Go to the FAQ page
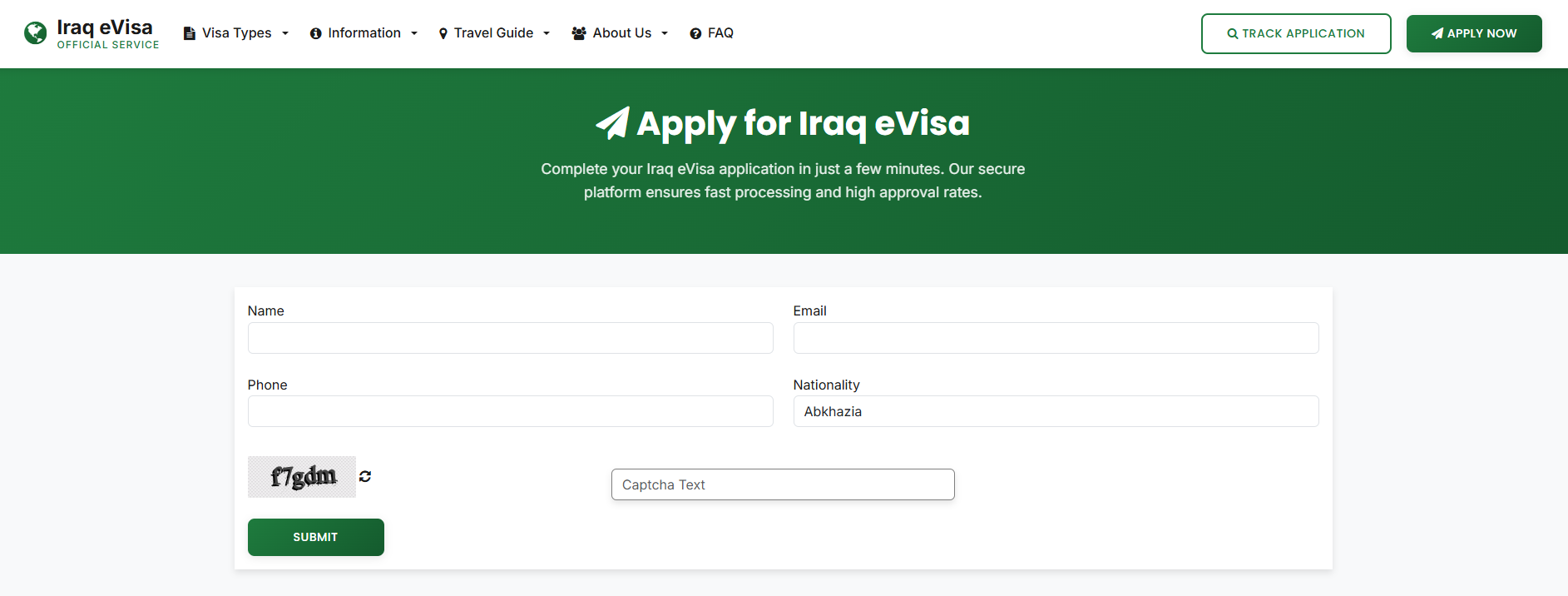This screenshot has width=1568, height=596. [x=712, y=33]
